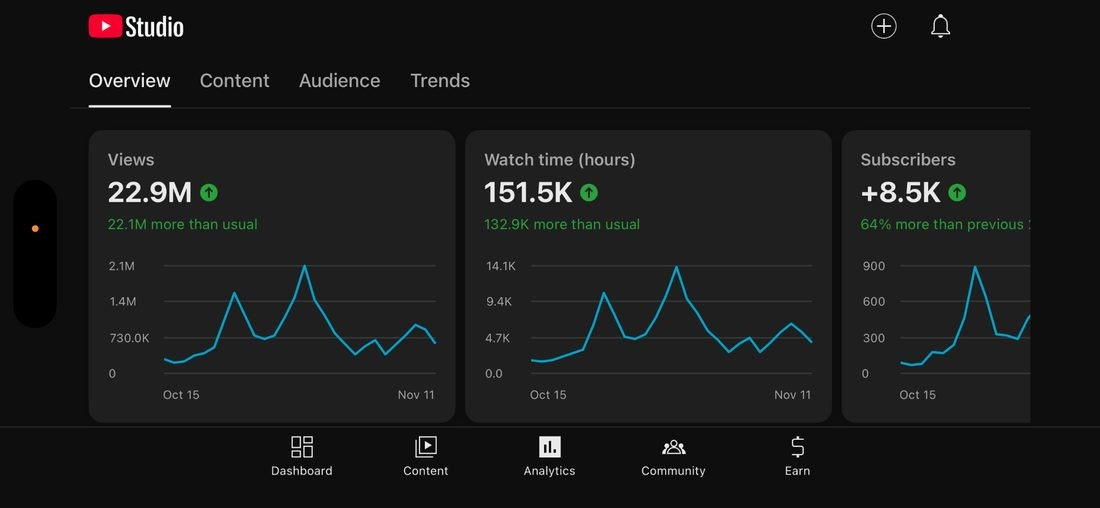Viewport: 1100px width, 508px height.
Task: Select Analytics in bottom navigation
Action: [x=549, y=456]
